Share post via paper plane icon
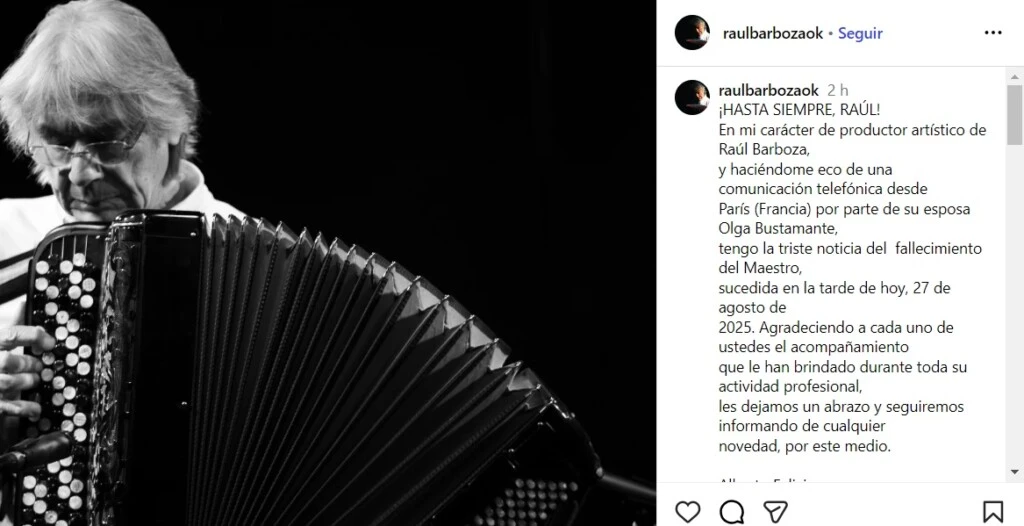 pyautogui.click(x=775, y=512)
